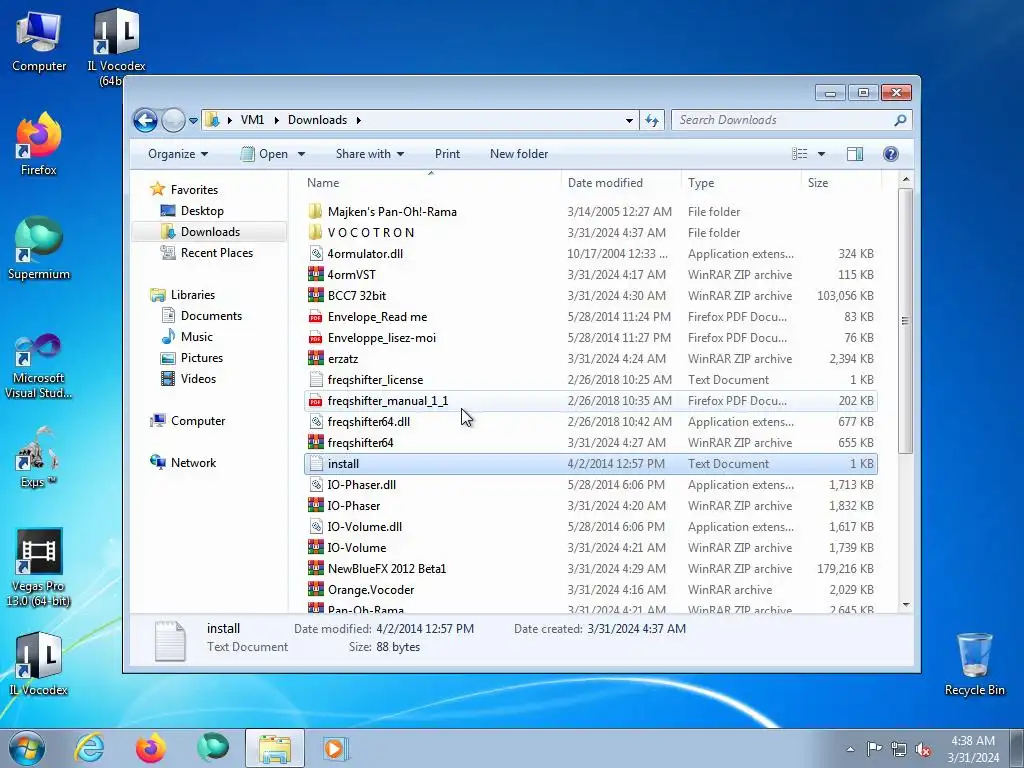
Task: Click the 4ormulator.dll file icon
Action: (315, 253)
